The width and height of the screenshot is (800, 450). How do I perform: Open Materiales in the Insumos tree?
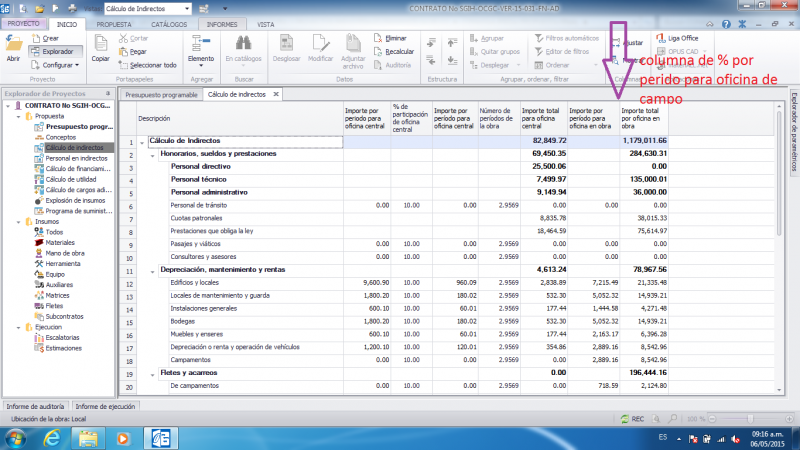tap(59, 242)
